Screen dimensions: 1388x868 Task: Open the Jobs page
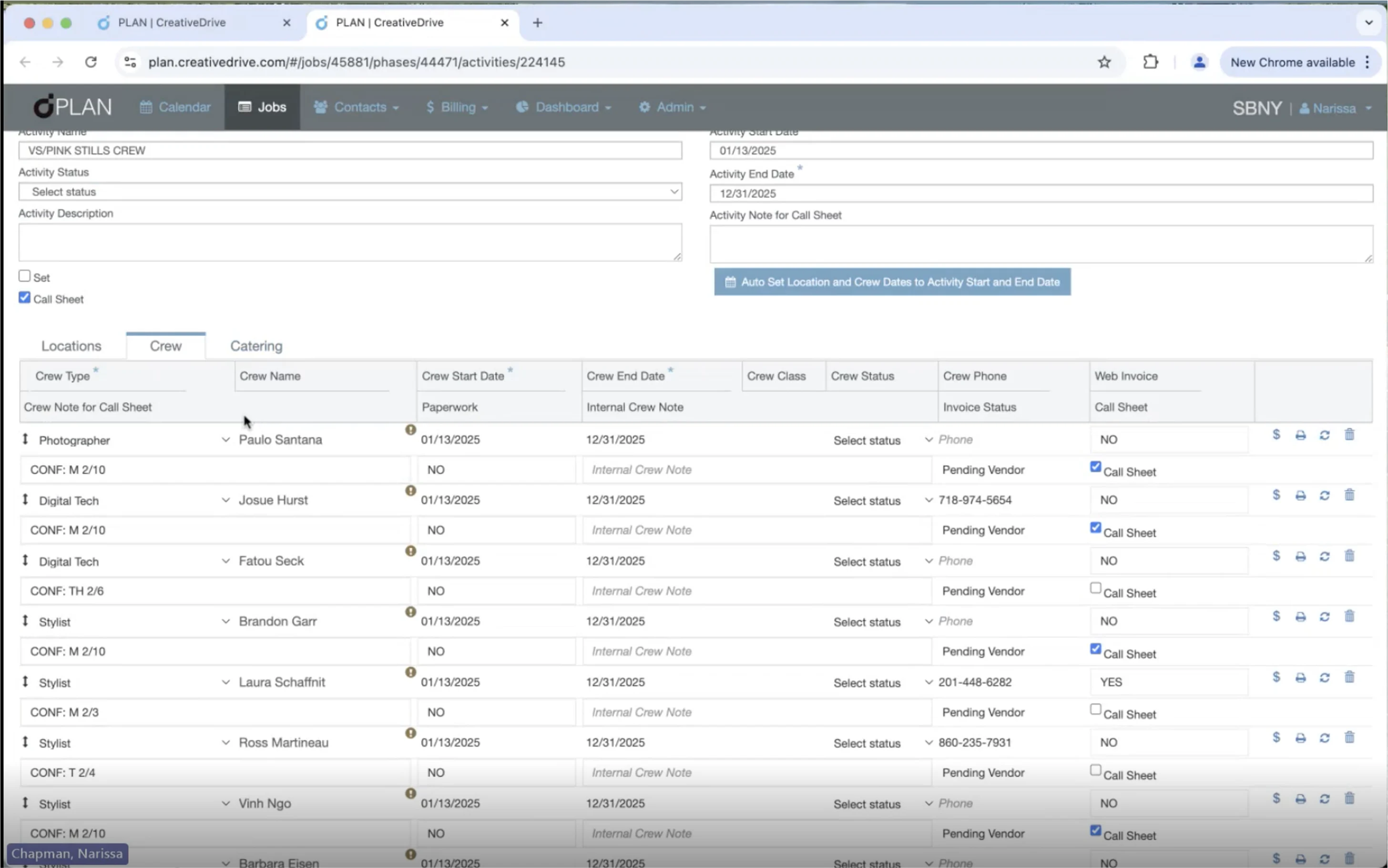263,107
